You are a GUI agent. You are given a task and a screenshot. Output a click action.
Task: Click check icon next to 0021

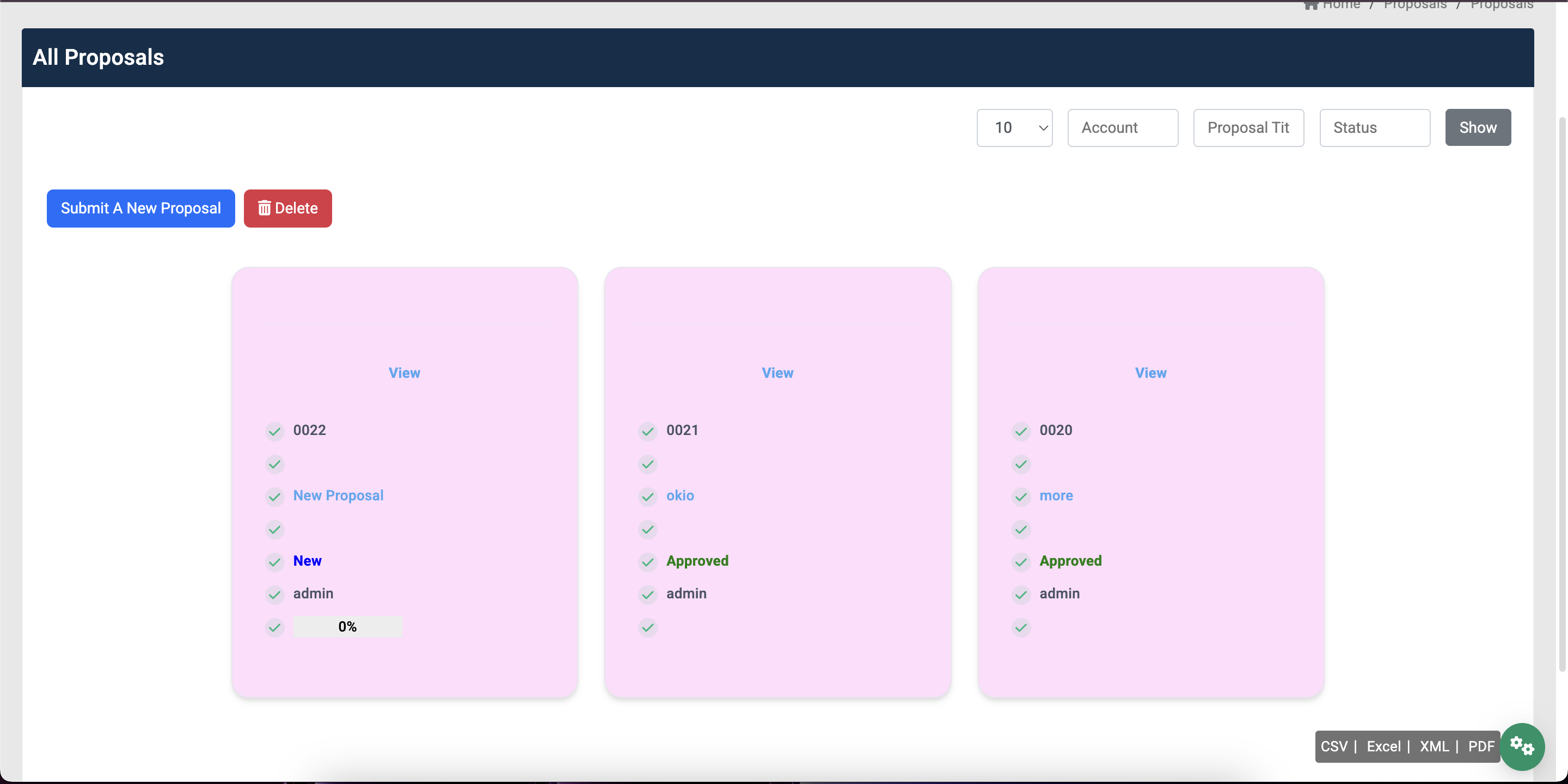pos(648,432)
